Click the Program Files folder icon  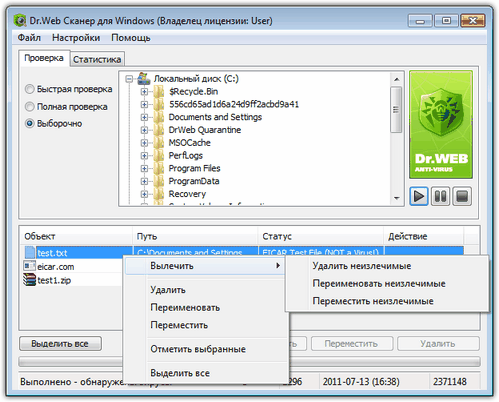[159, 168]
